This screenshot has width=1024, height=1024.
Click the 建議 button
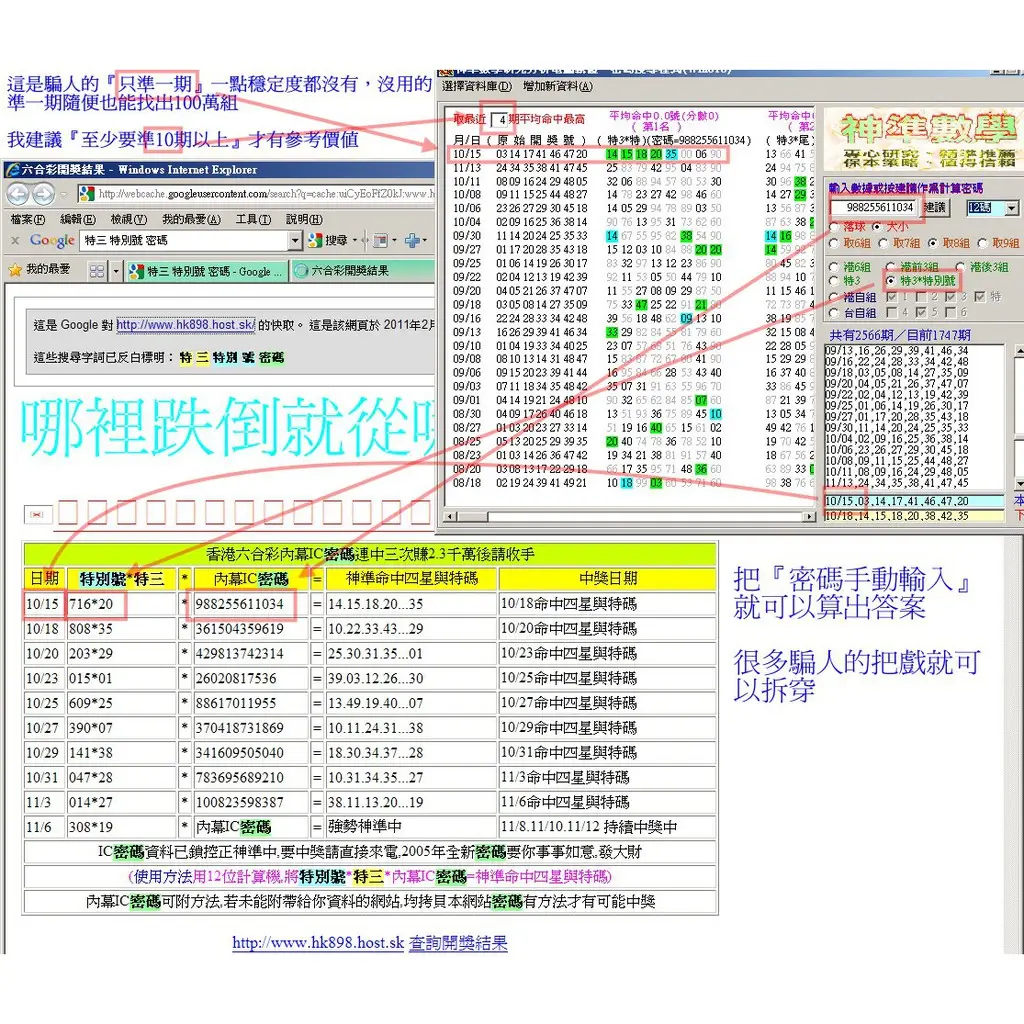[x=935, y=208]
